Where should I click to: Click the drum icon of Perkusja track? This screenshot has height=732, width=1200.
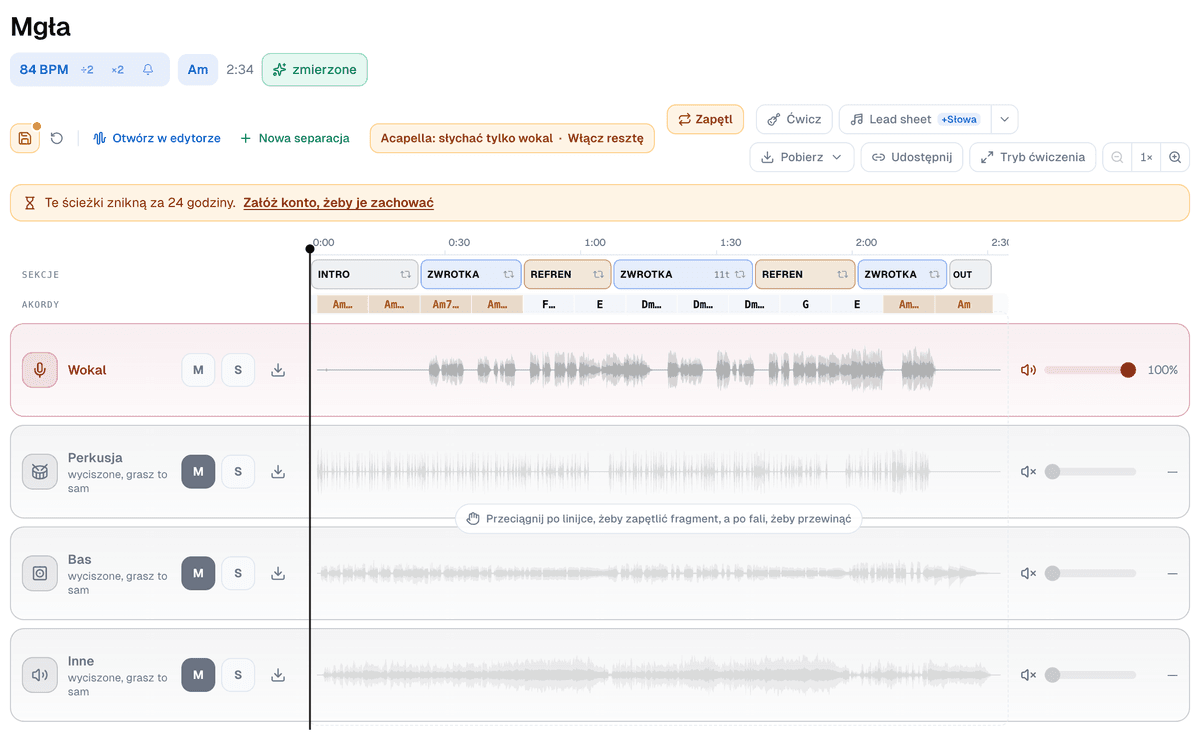click(40, 471)
